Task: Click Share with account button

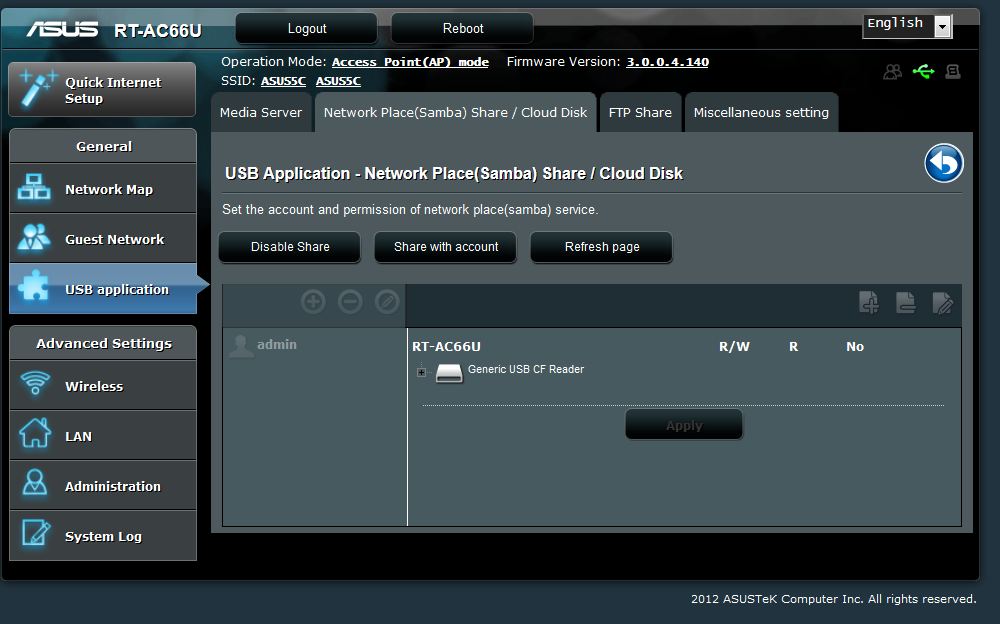Action: coord(446,247)
